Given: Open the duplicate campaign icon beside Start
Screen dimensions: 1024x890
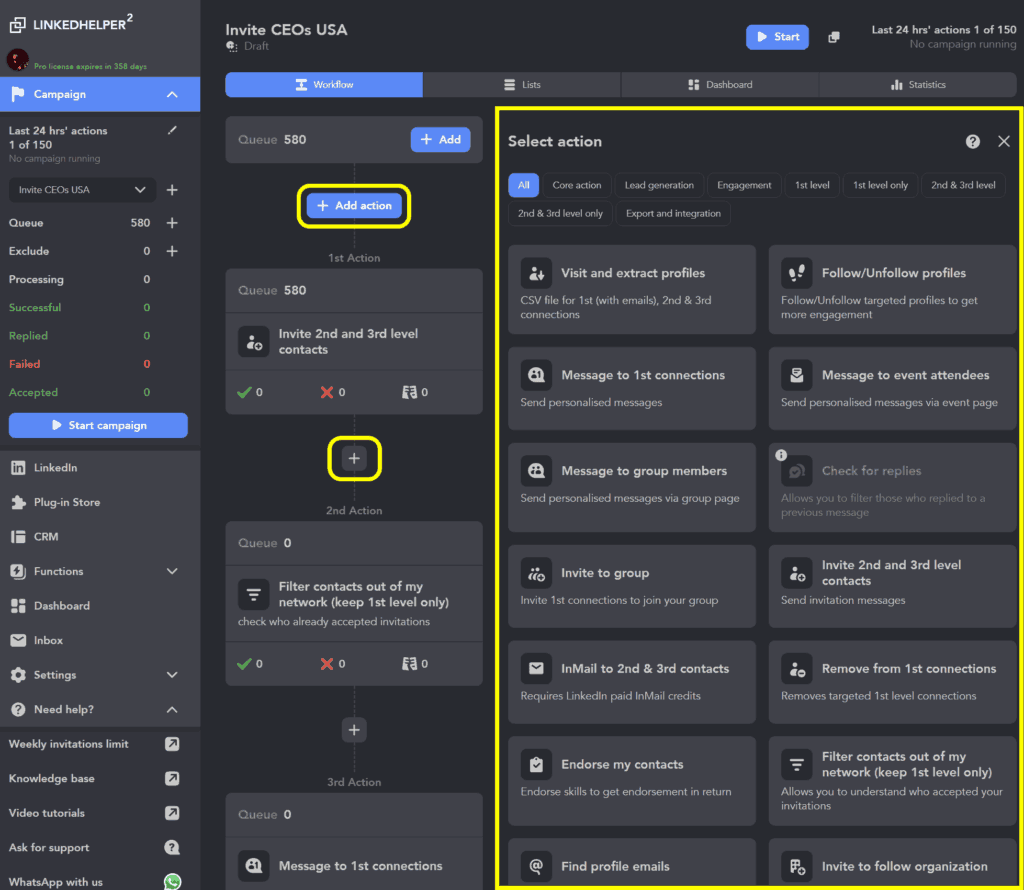Looking at the screenshot, I should (834, 37).
